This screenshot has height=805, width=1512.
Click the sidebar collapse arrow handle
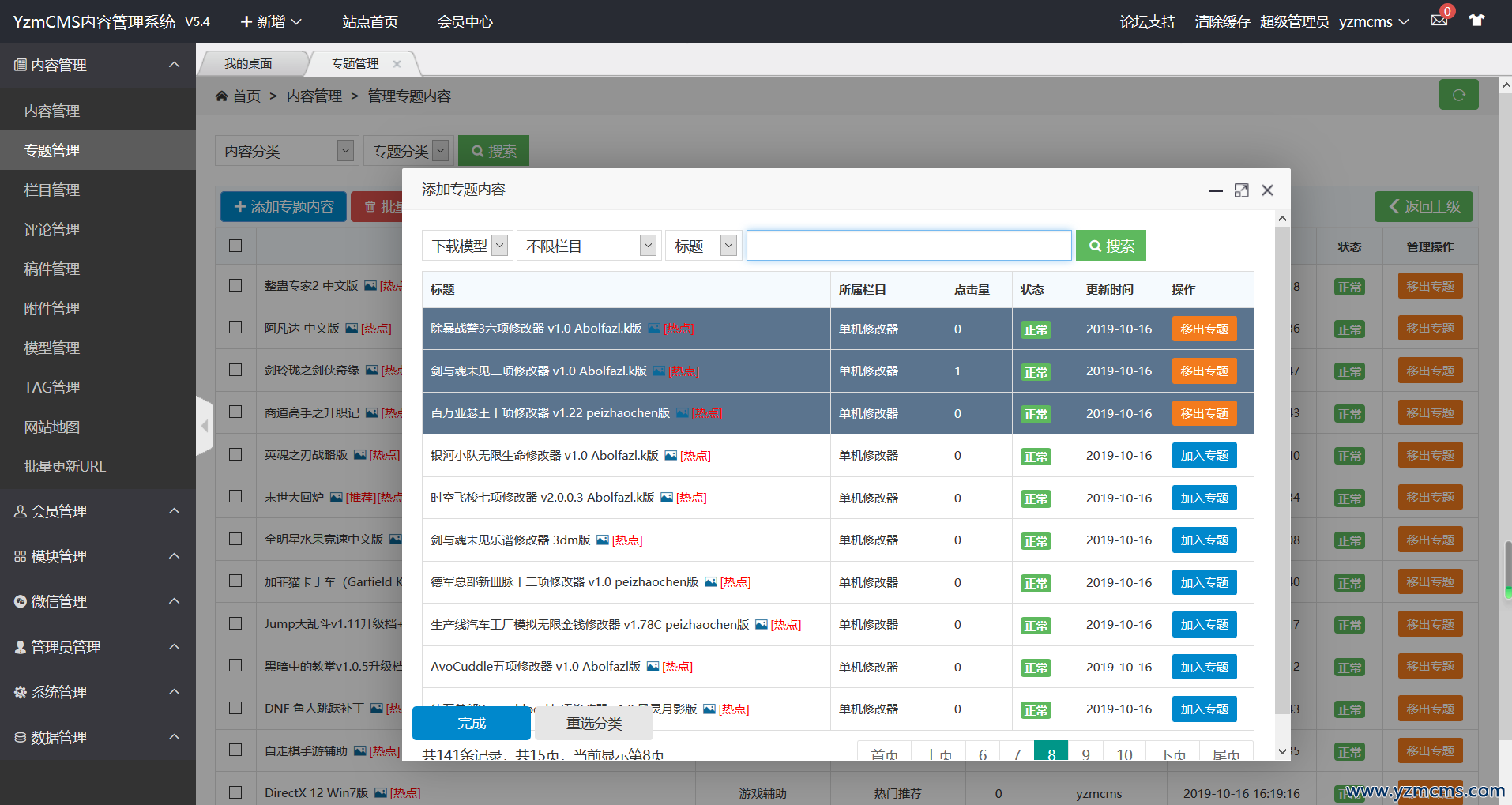click(x=205, y=426)
